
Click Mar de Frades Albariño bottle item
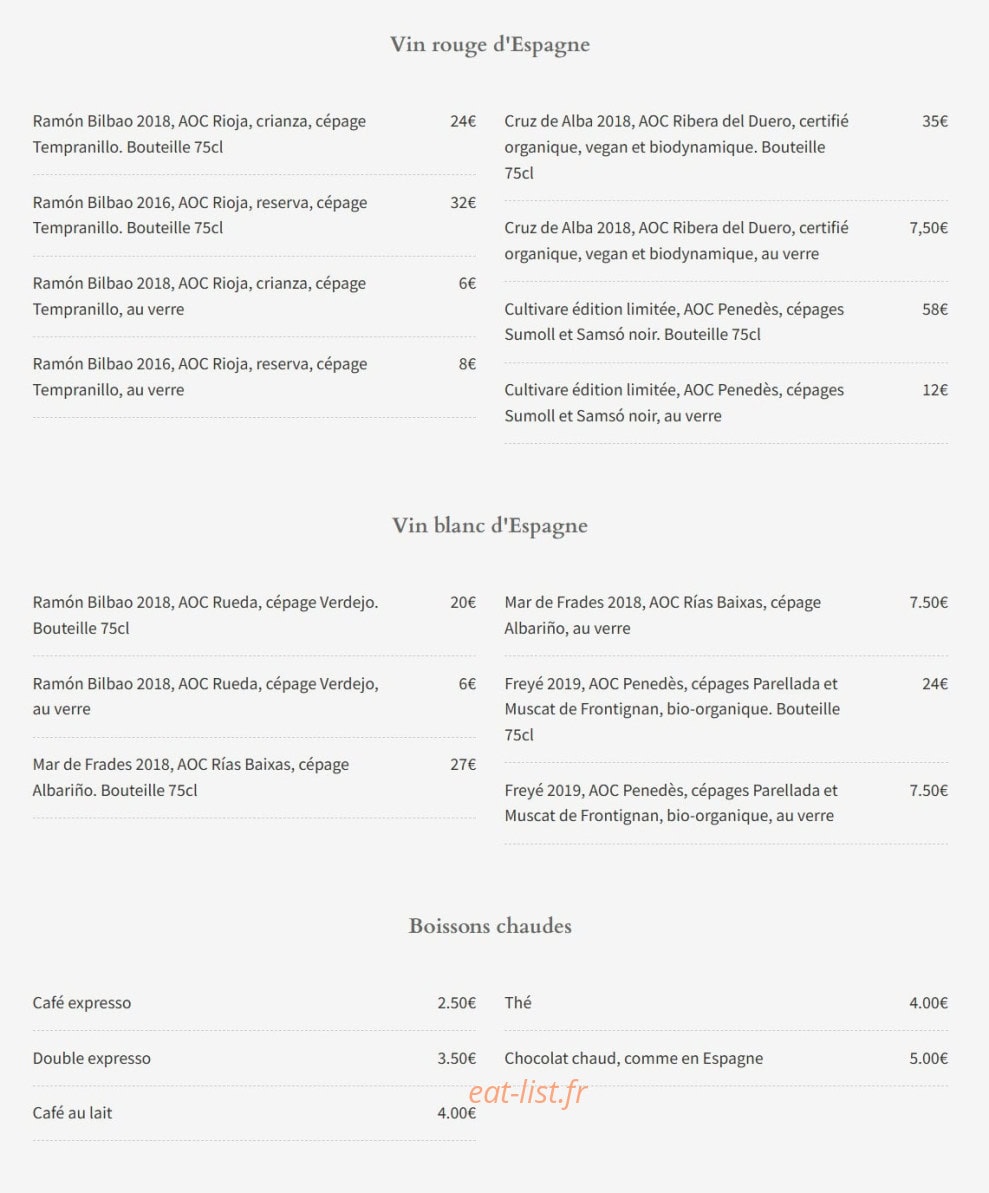coord(254,777)
